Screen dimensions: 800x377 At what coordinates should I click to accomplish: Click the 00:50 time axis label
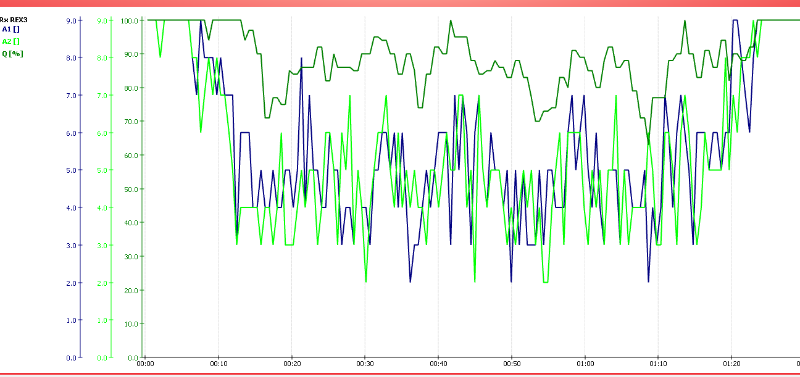click(x=511, y=364)
